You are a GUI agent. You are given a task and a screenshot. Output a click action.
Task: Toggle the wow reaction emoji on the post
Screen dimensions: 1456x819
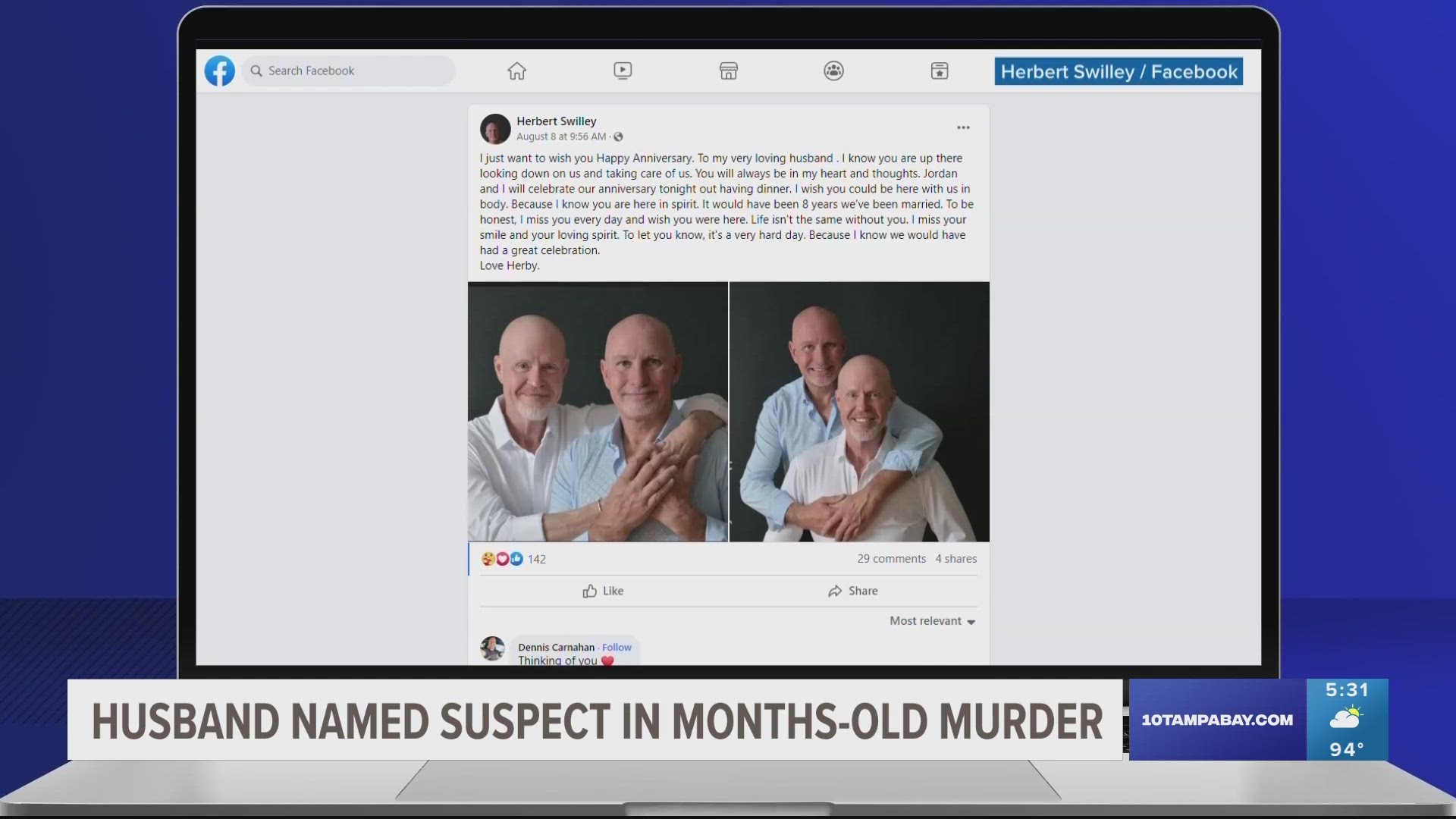489,559
